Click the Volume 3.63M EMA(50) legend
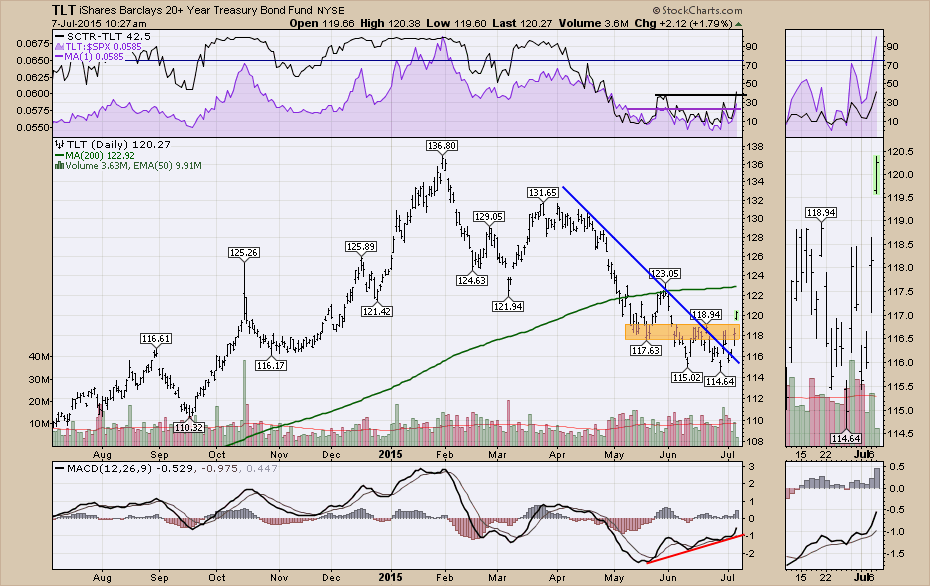The height and width of the screenshot is (586, 930). [128, 166]
